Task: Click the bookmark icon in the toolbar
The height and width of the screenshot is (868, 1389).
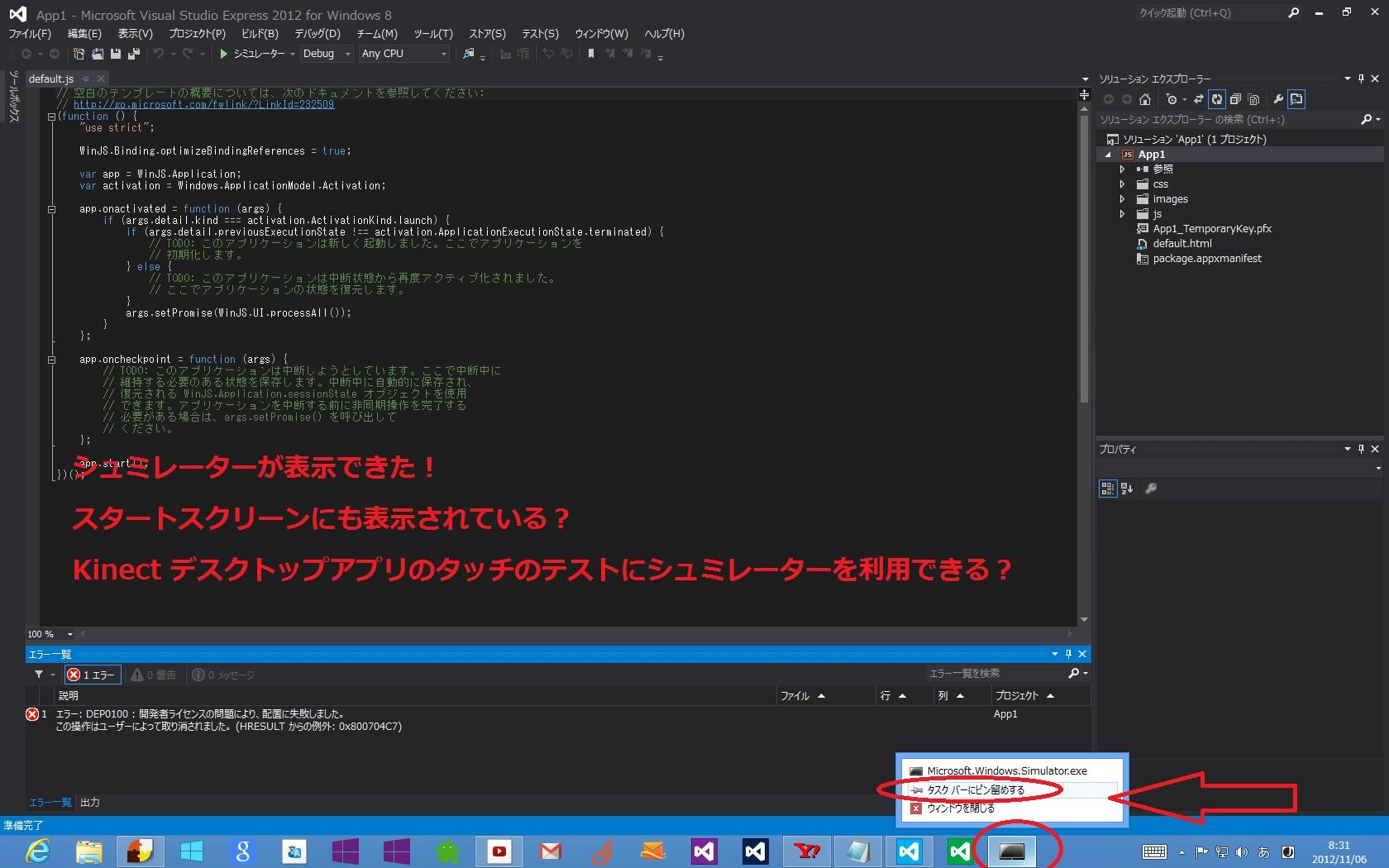Action: click(590, 54)
